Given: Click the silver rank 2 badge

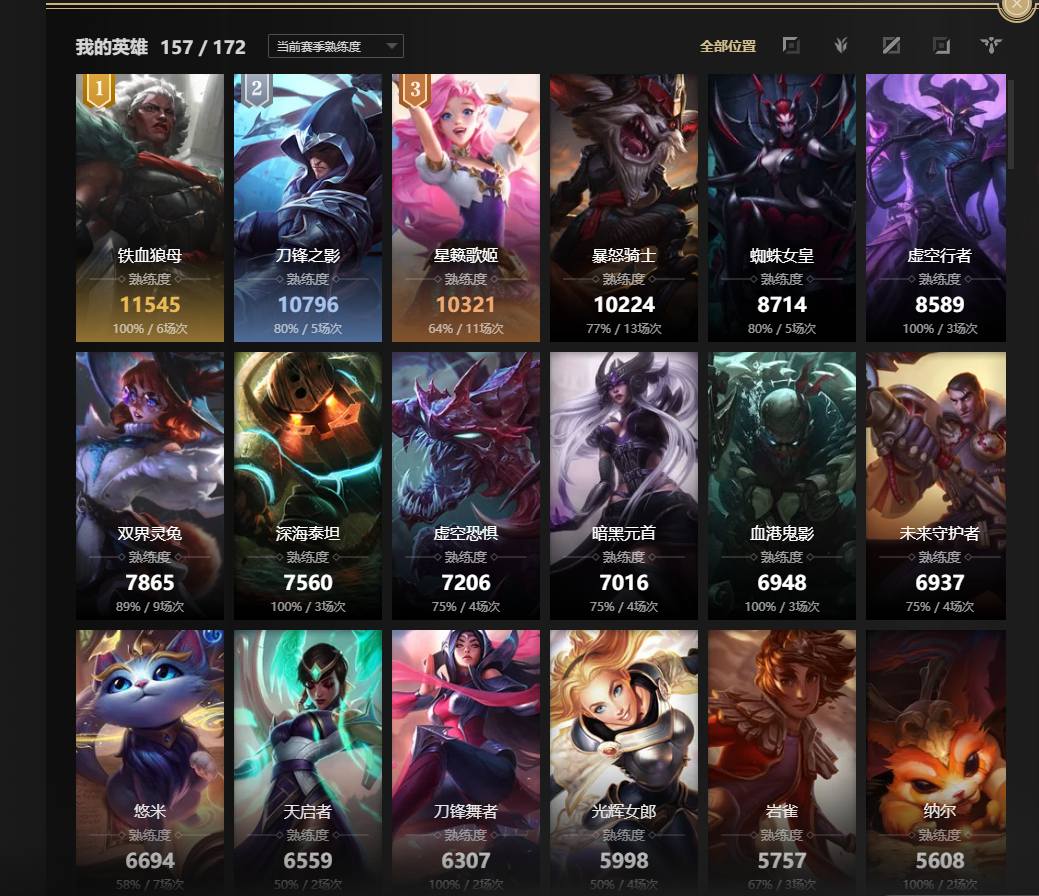Looking at the screenshot, I should (x=257, y=89).
